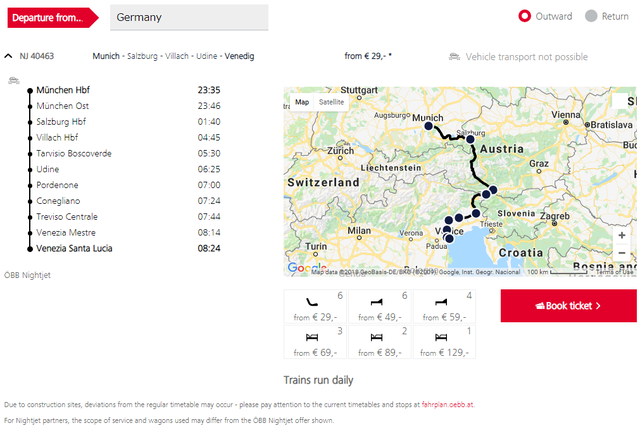Click the 23:35 departure time
The width and height of the screenshot is (640, 428).
coord(209,90)
